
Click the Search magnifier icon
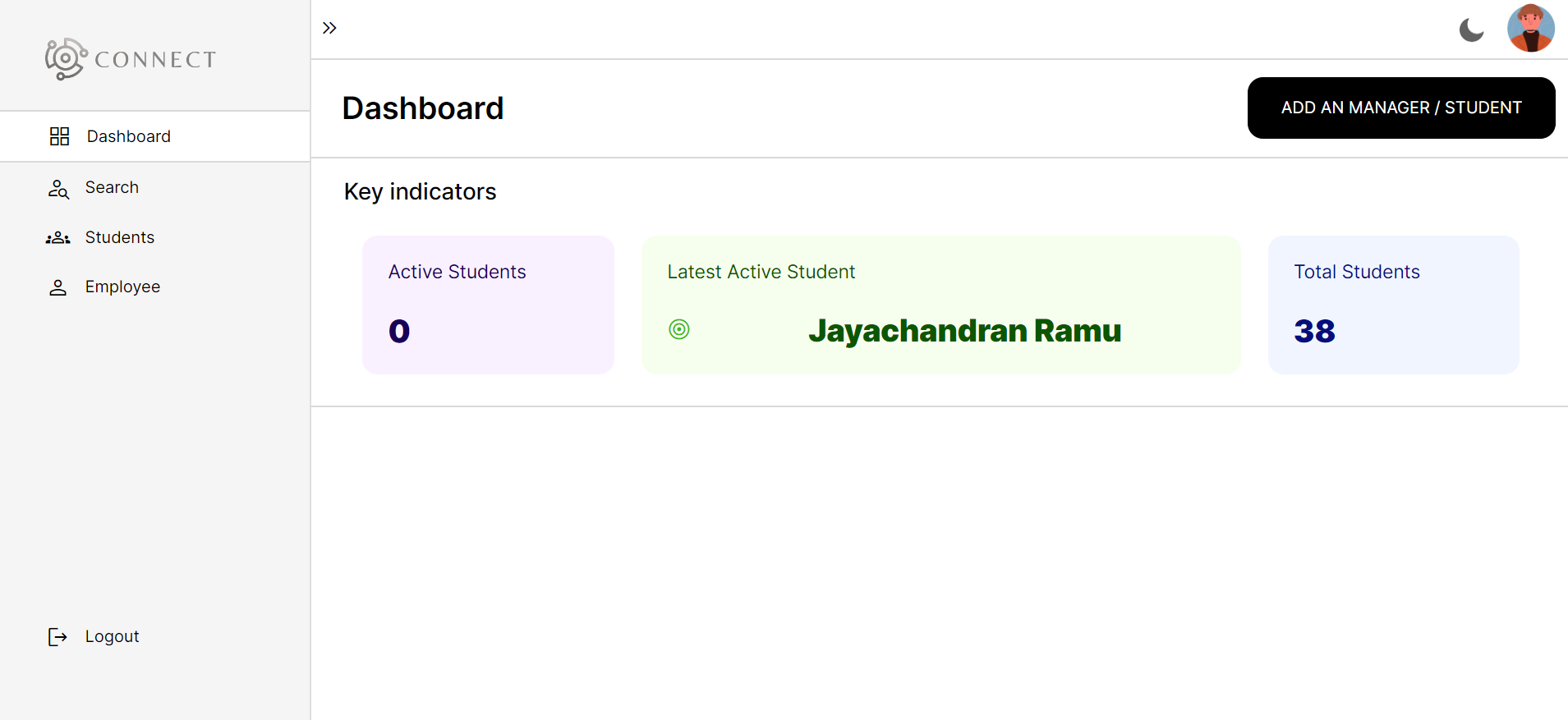click(x=58, y=188)
